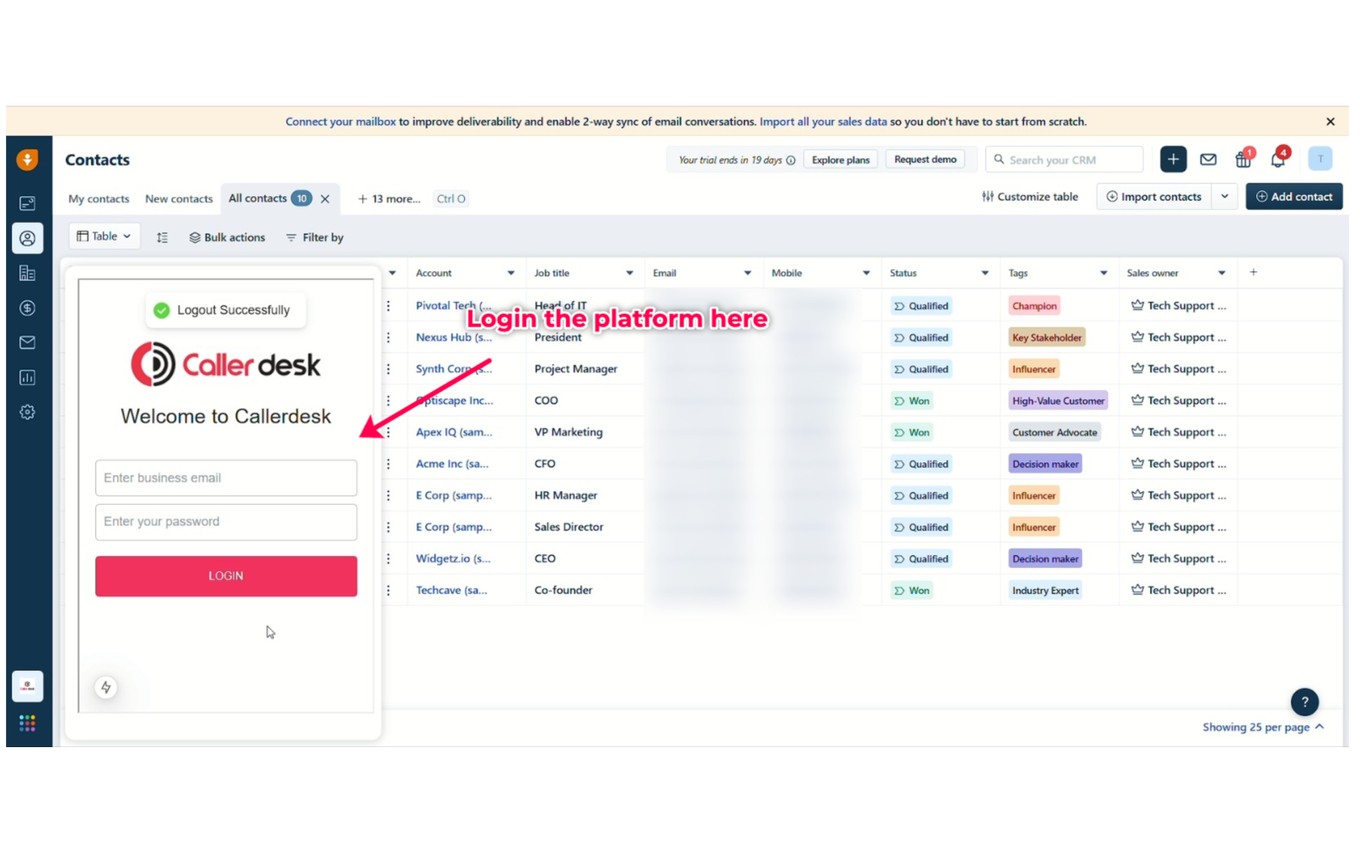The height and width of the screenshot is (850, 1360).
Task: Click the Industry Expert tag
Action: 1045,590
